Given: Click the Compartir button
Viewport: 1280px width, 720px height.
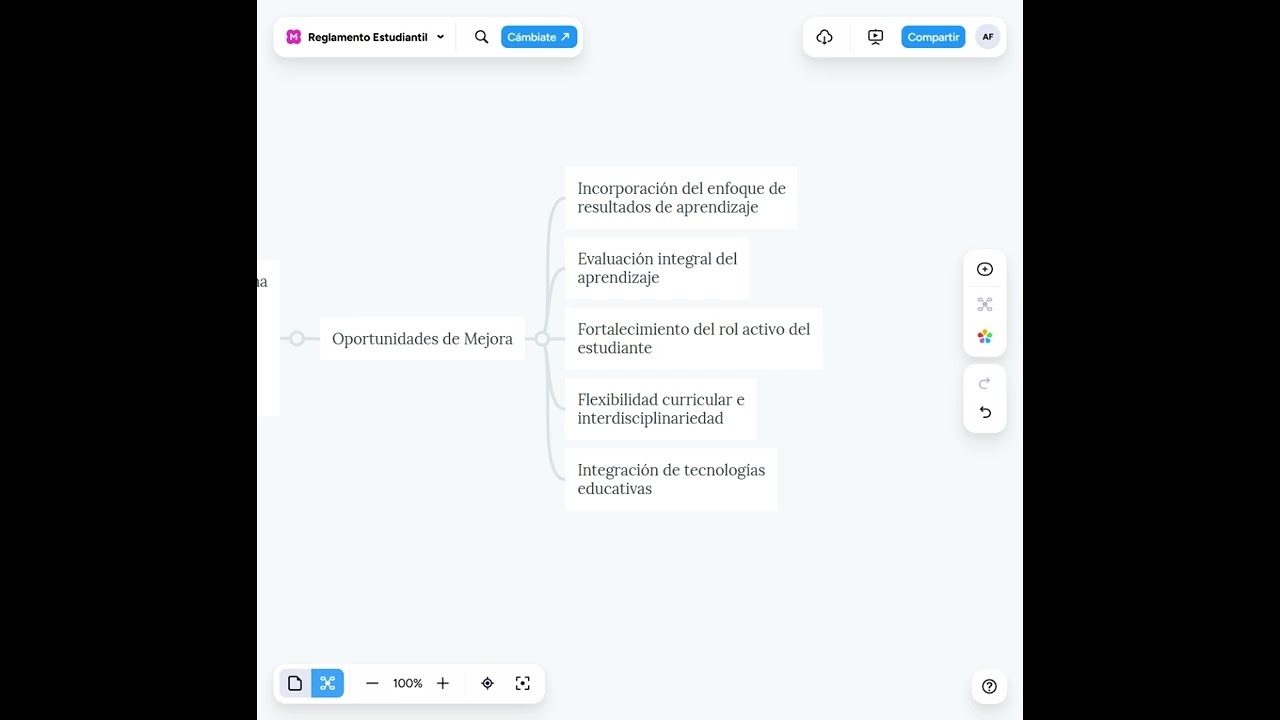Looking at the screenshot, I should (933, 37).
